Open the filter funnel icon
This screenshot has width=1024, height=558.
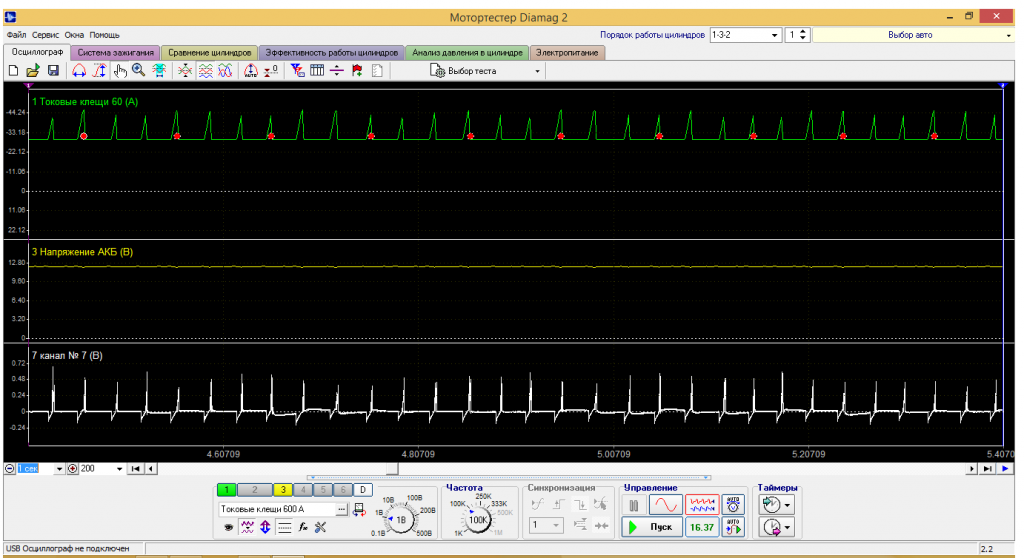coord(297,71)
